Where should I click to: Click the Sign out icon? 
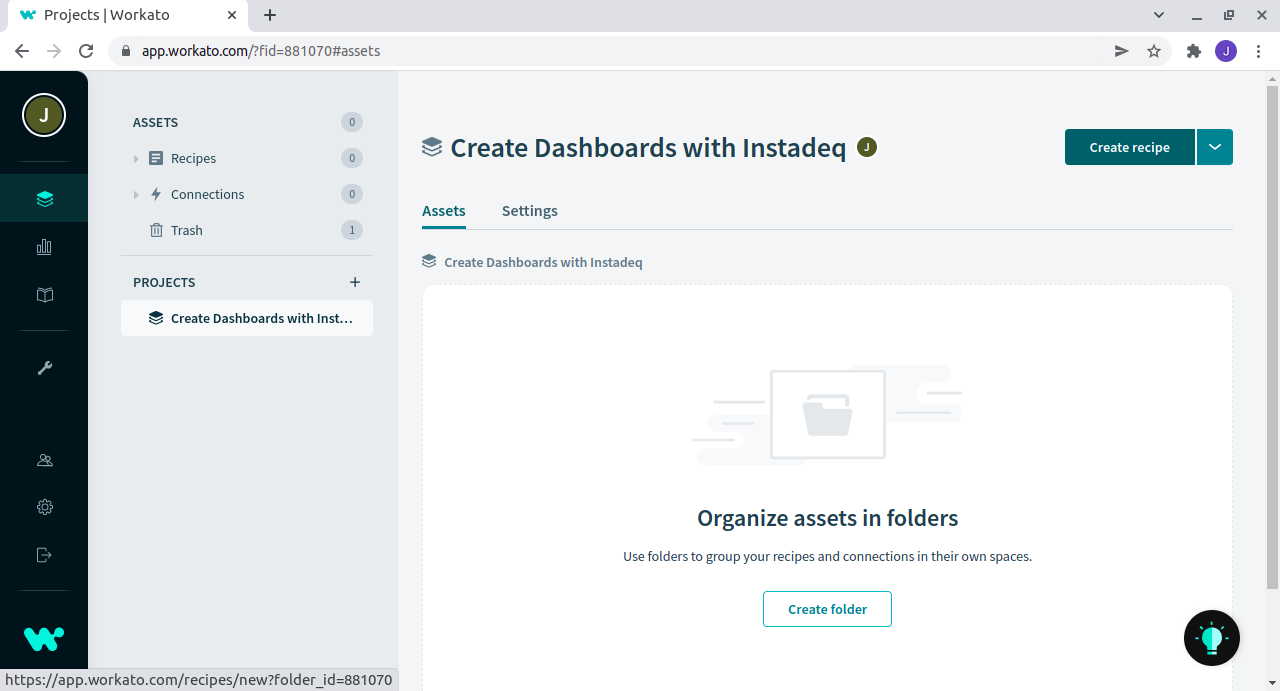[44, 555]
